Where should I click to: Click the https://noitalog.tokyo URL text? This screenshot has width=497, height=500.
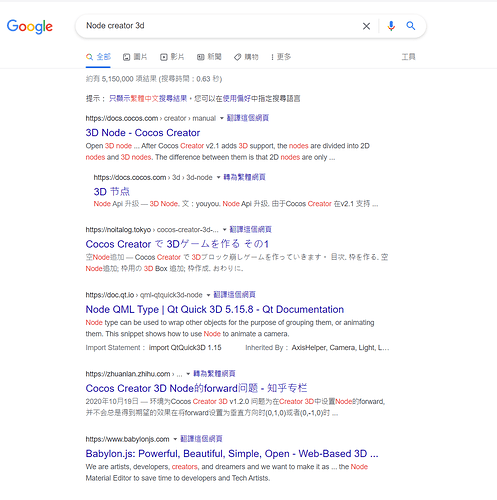click(x=118, y=230)
